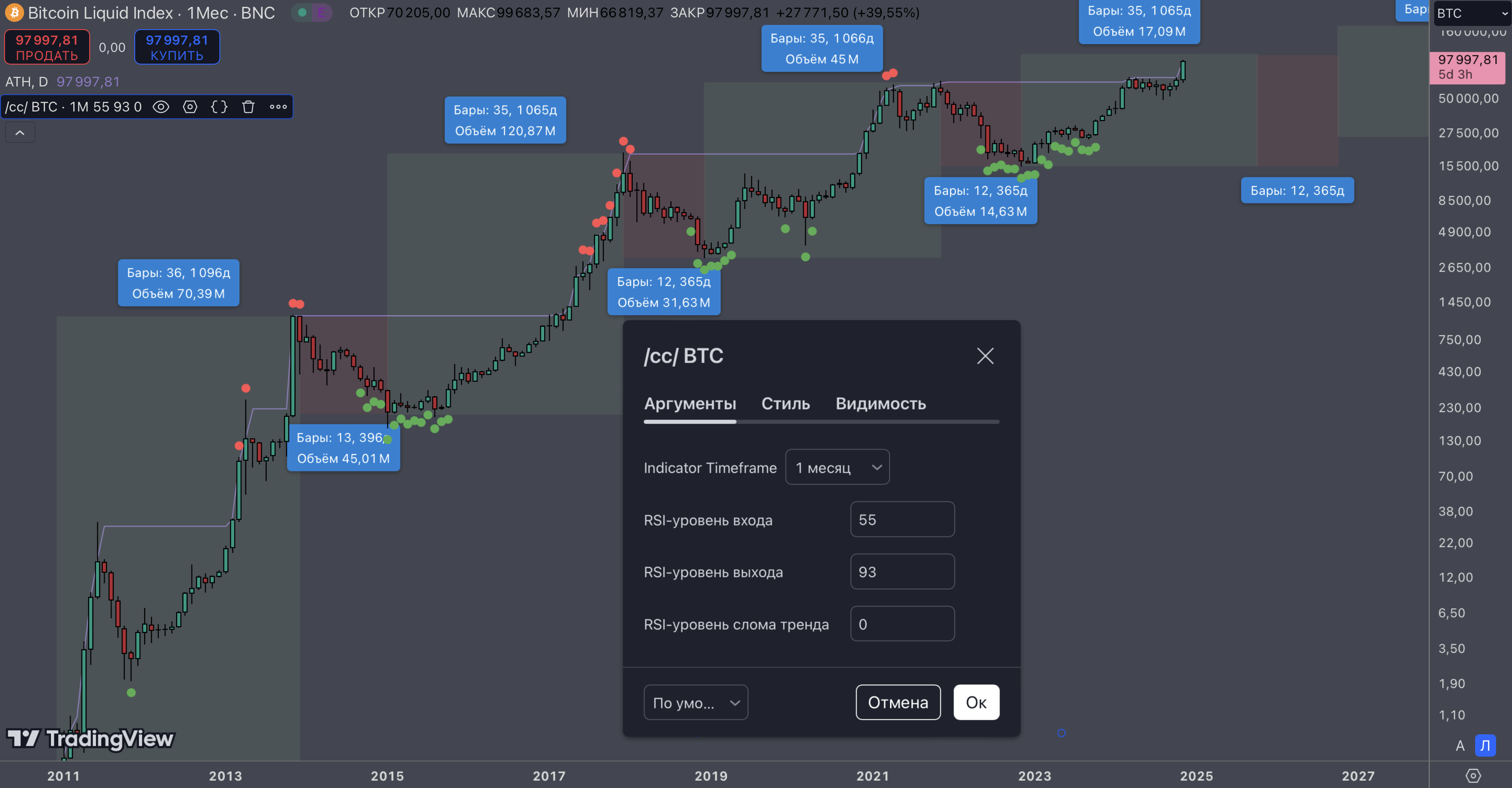The width and height of the screenshot is (1512, 788).
Task: Click the Bitcoin symbol logo icon
Action: click(14, 12)
